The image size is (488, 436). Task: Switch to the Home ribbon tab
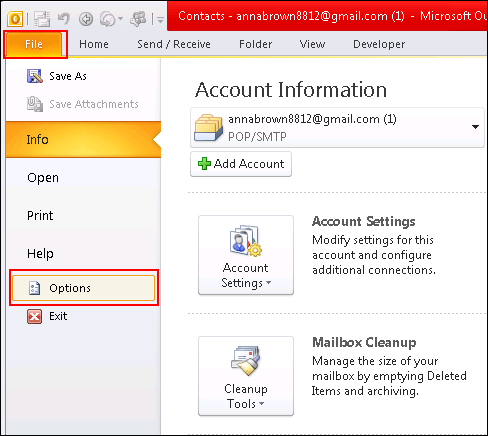tap(94, 44)
